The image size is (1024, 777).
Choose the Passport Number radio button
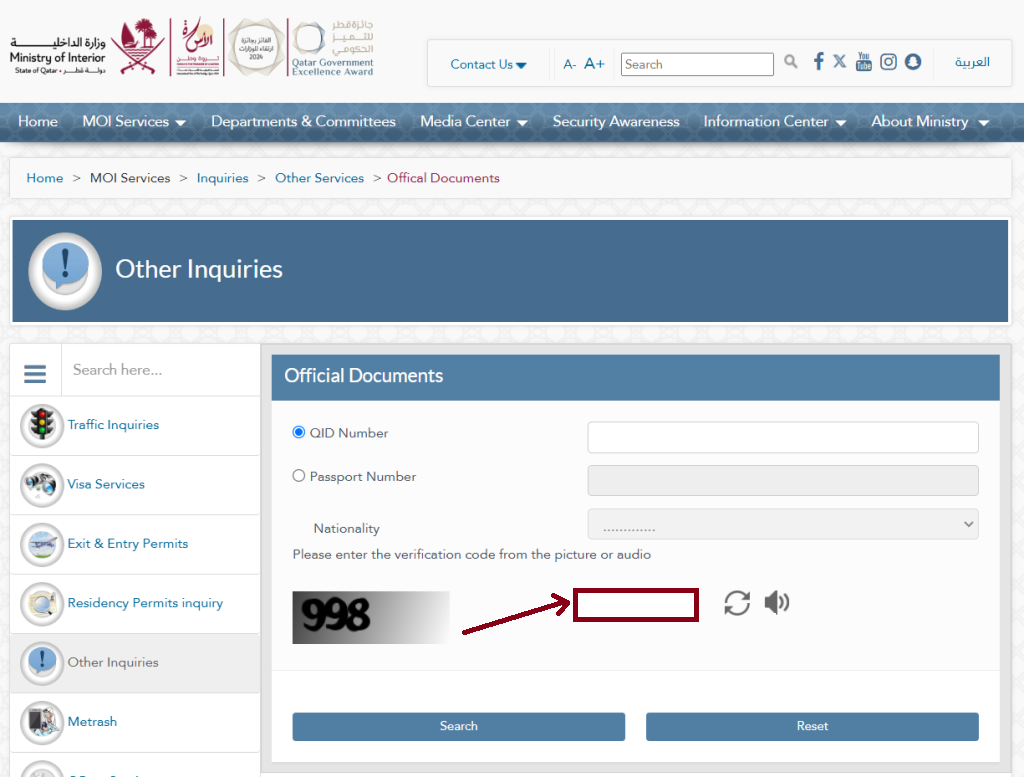298,475
